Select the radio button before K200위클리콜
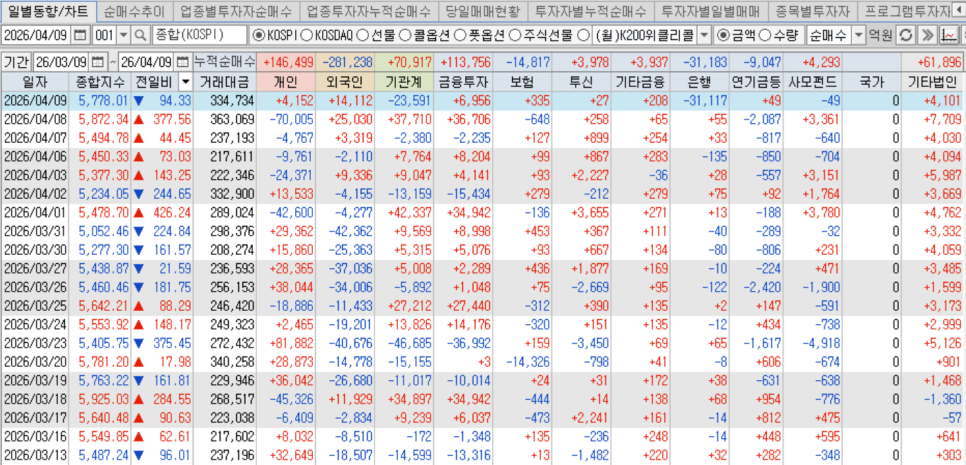Image resolution: width=966 pixels, height=465 pixels. (583, 35)
